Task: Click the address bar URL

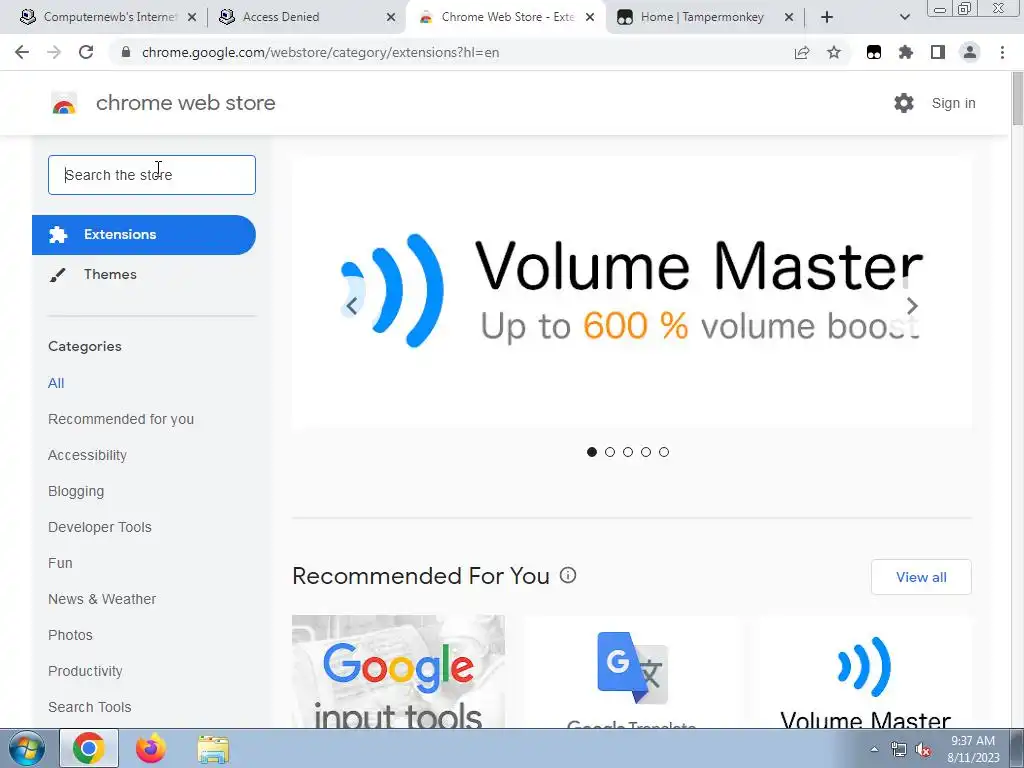Action: click(x=320, y=52)
